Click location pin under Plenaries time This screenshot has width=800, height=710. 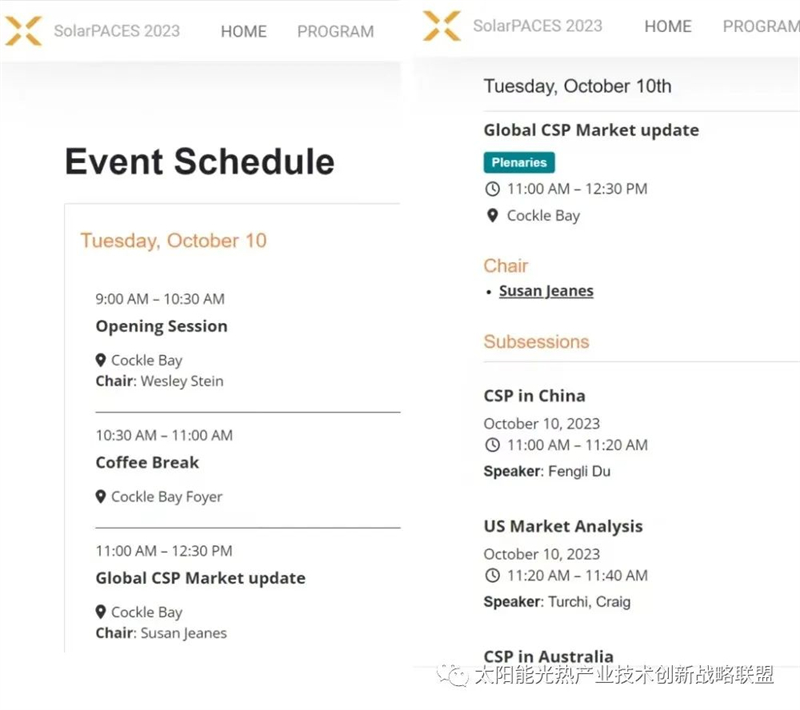coord(492,215)
